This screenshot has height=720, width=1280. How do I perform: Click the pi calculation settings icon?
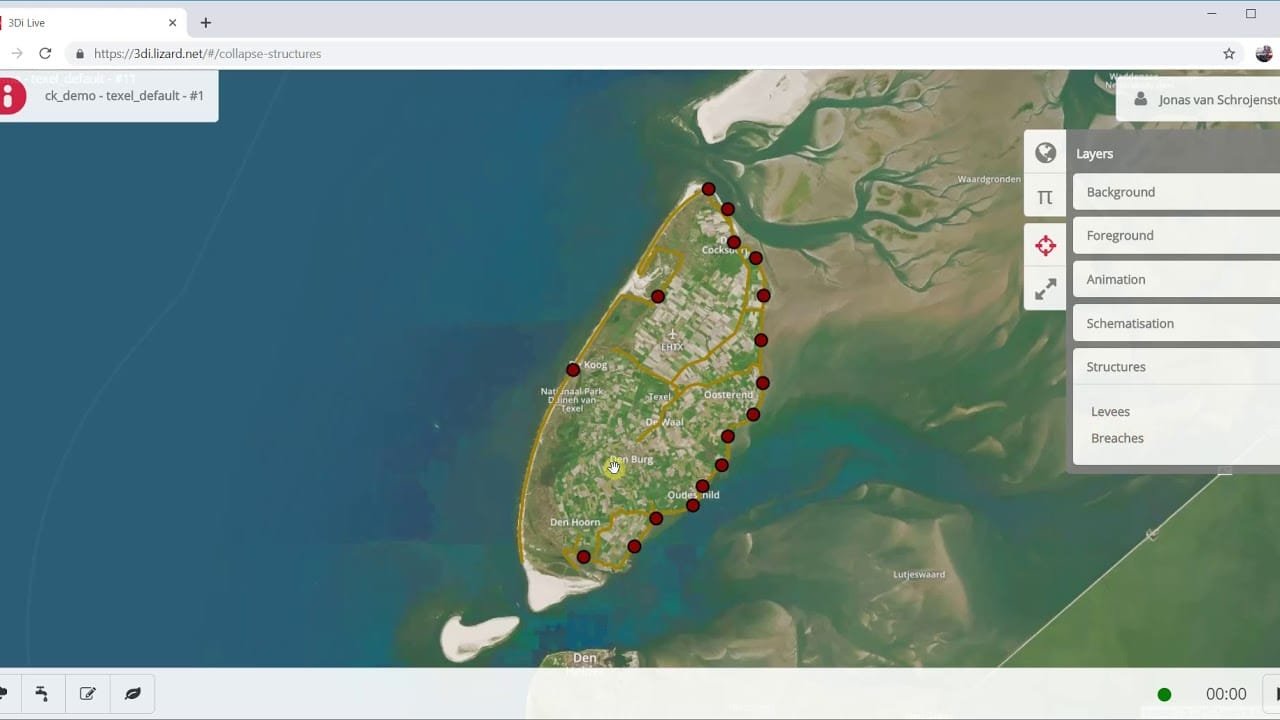click(x=1045, y=197)
